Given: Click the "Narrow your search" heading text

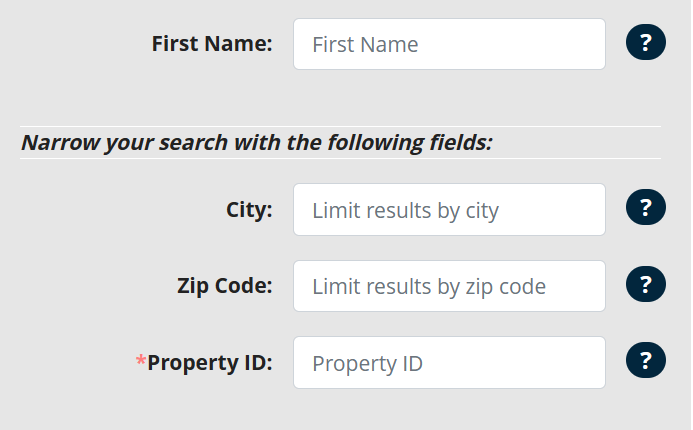Looking at the screenshot, I should (256, 142).
